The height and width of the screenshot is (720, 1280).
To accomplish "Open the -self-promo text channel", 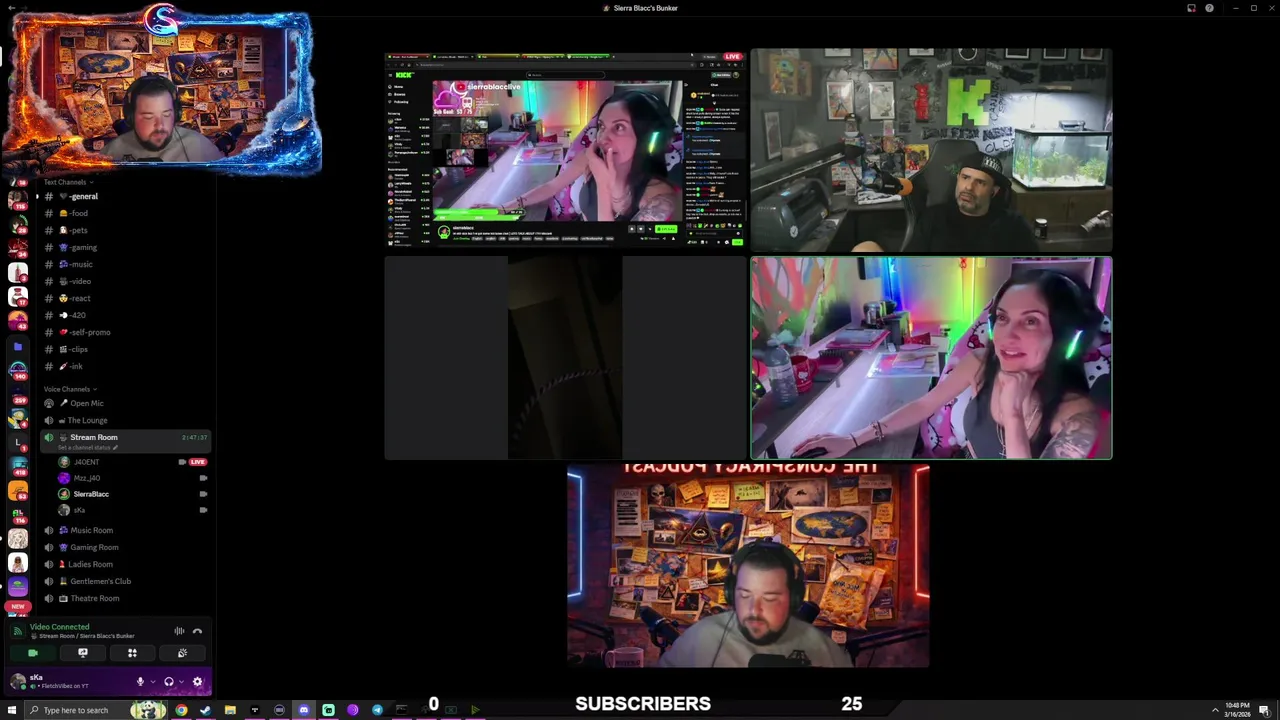I will point(125,332).
